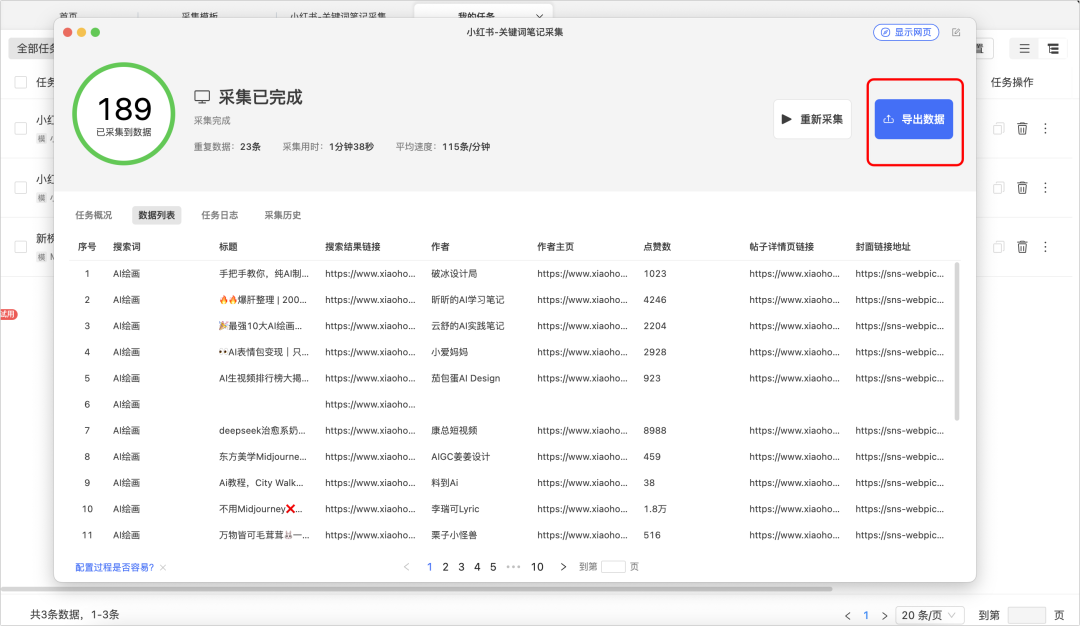Click the 重新采集 re-collect button

tap(812, 119)
